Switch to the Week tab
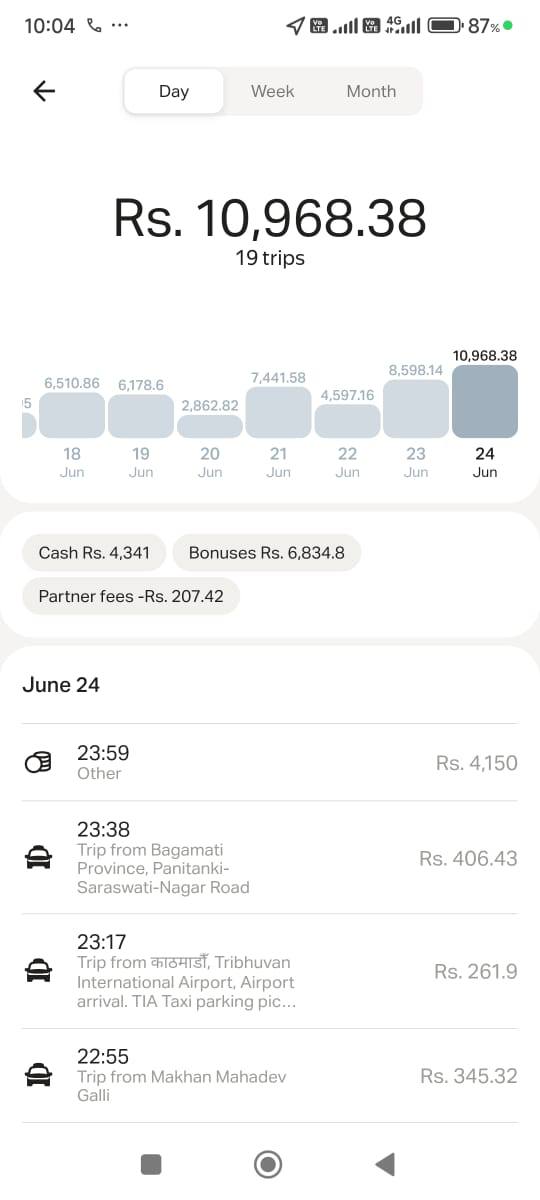This screenshot has width=540, height=1200. [x=272, y=91]
